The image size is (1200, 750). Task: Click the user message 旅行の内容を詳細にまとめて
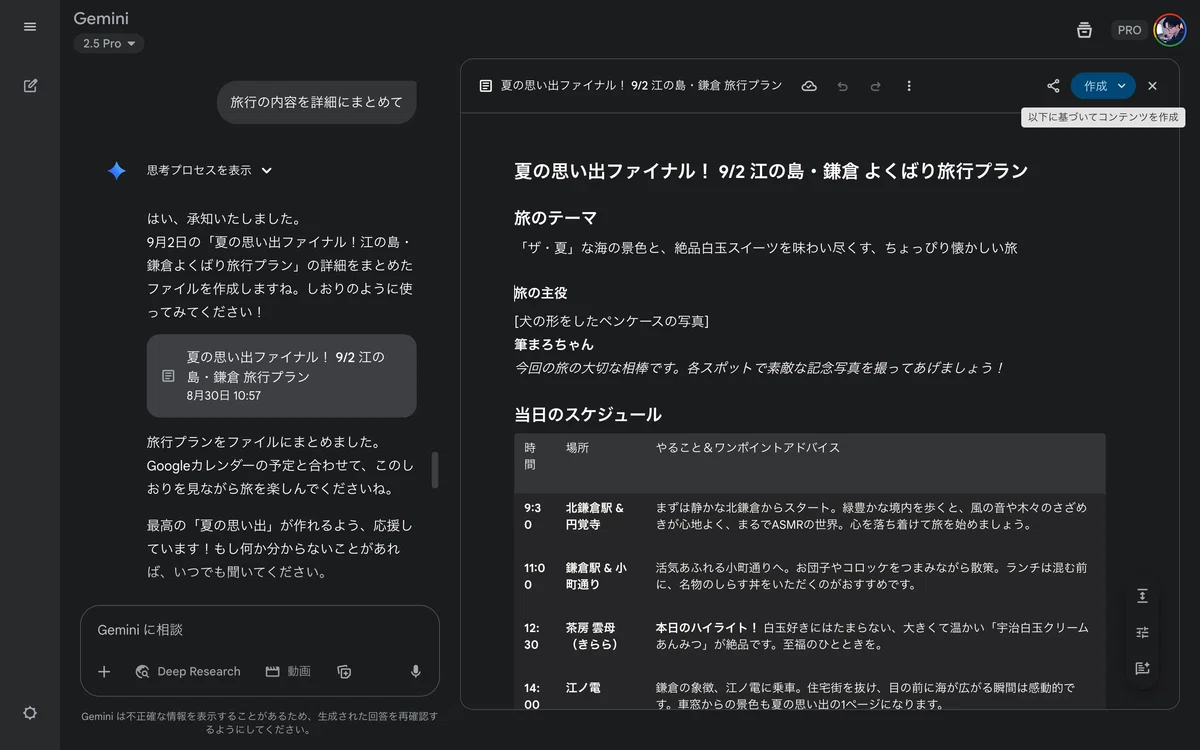[317, 102]
